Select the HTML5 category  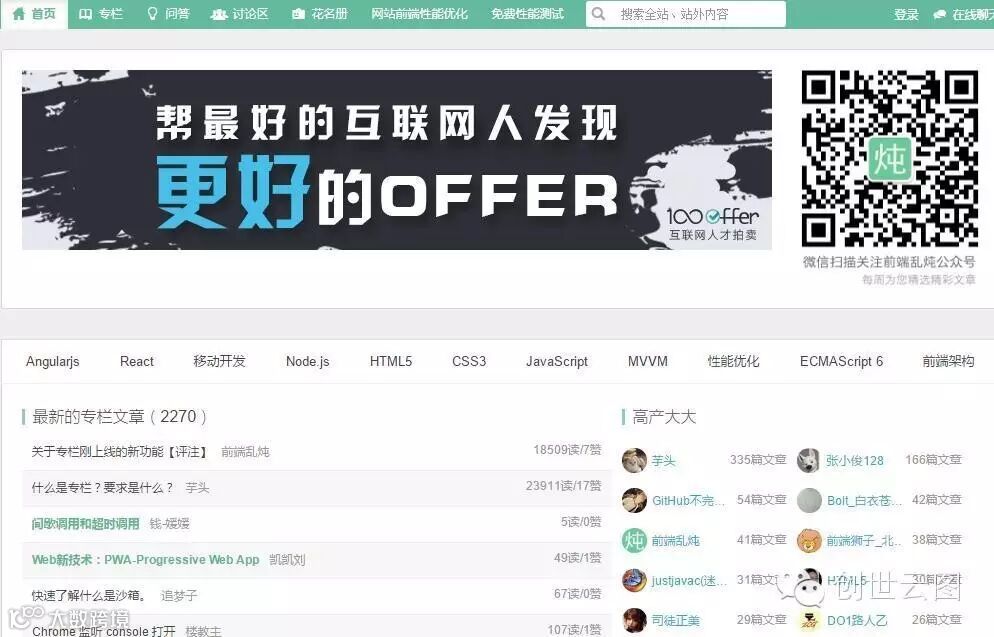pyautogui.click(x=391, y=361)
